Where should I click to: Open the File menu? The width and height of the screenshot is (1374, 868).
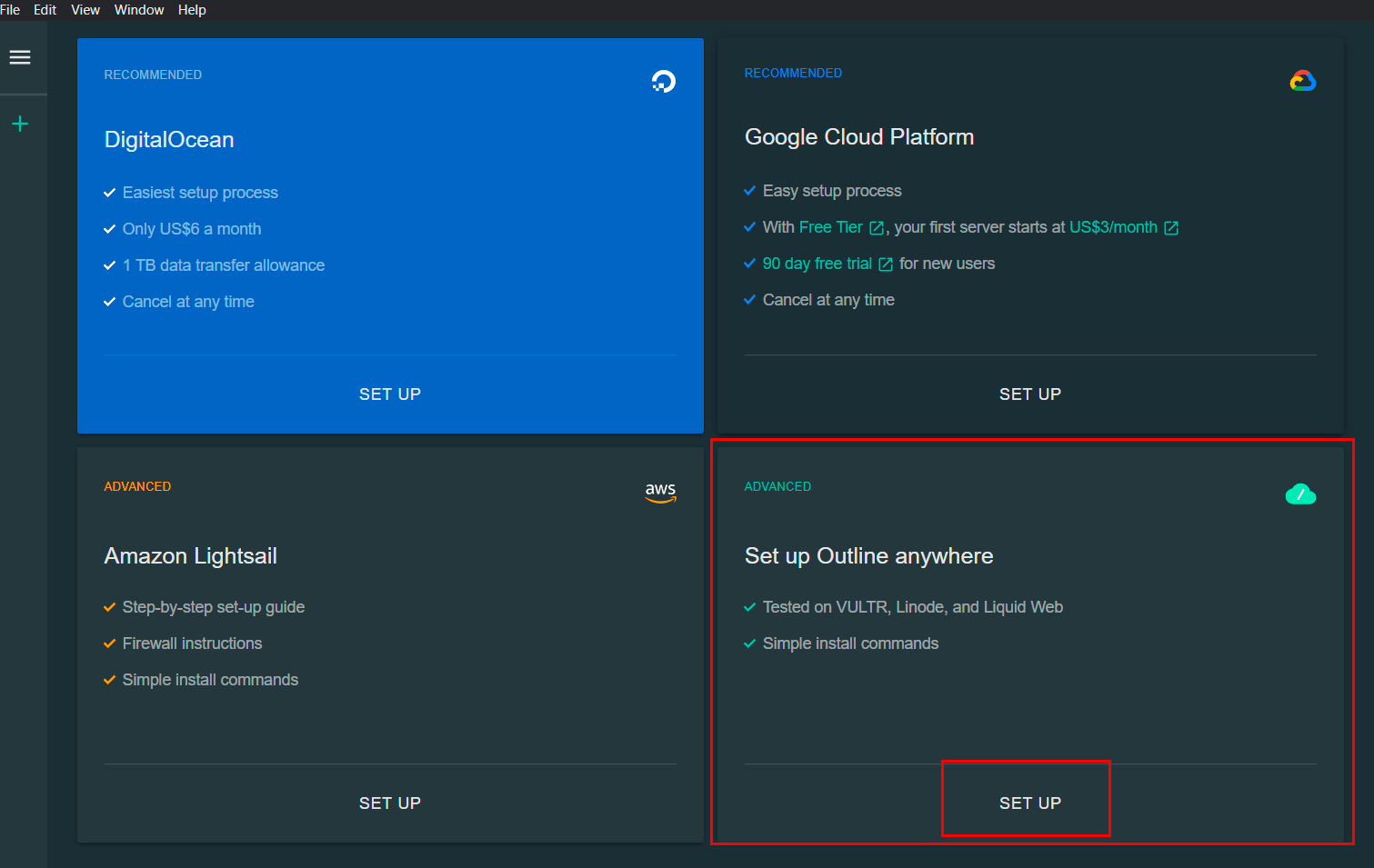(x=10, y=10)
